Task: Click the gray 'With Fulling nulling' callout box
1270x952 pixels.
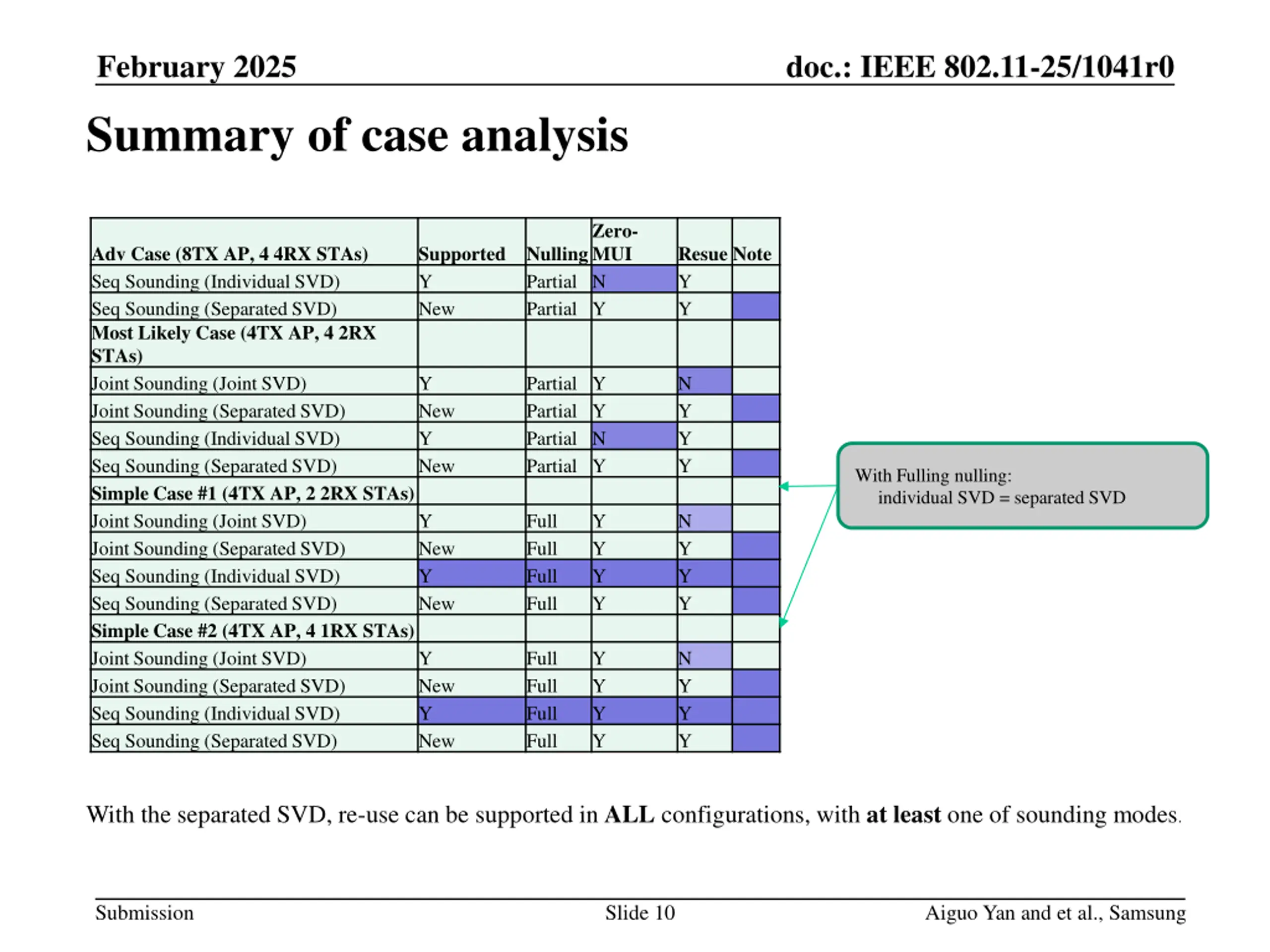Action: (x=1022, y=485)
